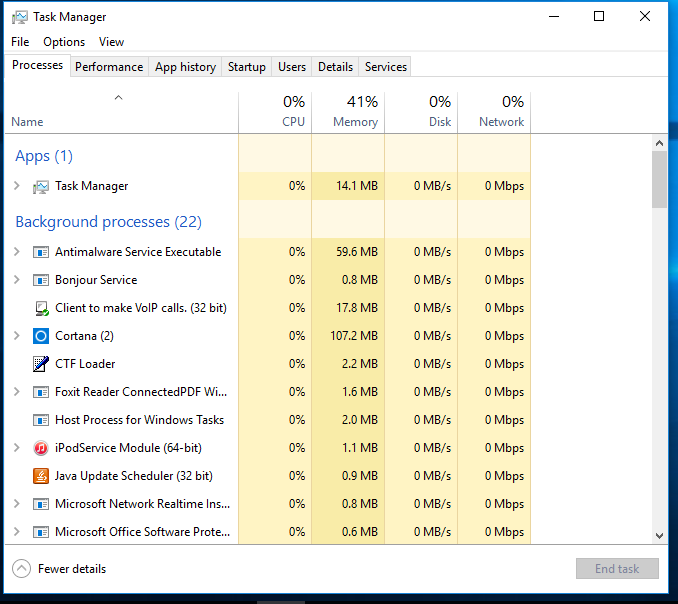Select the Java Update Scheduler (32 bit) row
This screenshot has width=678, height=604.
pos(268,476)
